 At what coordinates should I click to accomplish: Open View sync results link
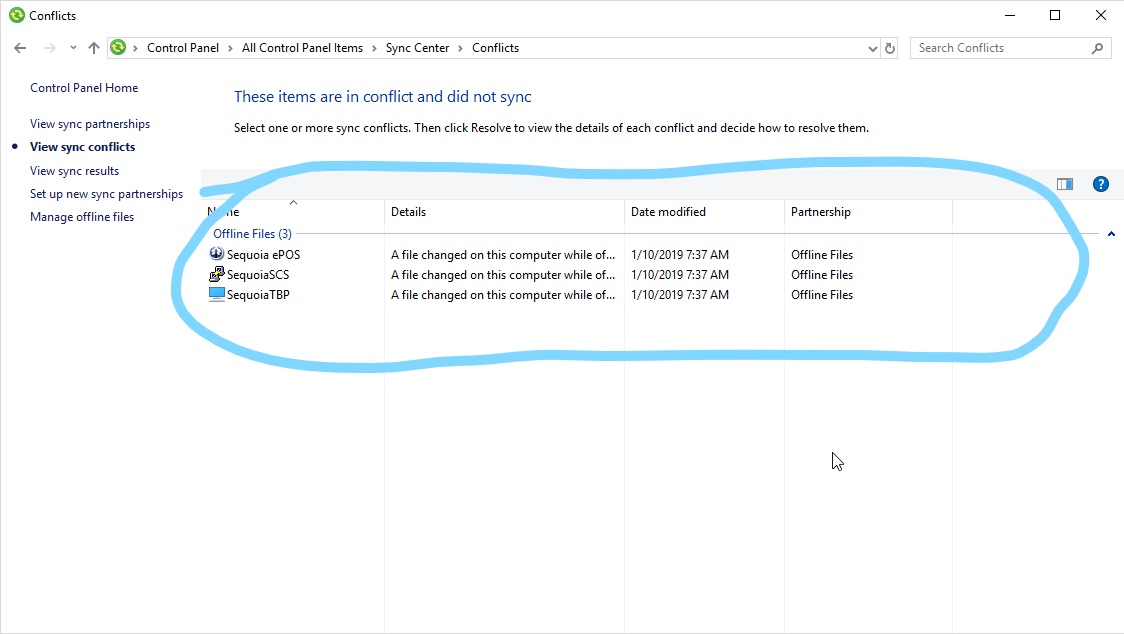tap(75, 171)
